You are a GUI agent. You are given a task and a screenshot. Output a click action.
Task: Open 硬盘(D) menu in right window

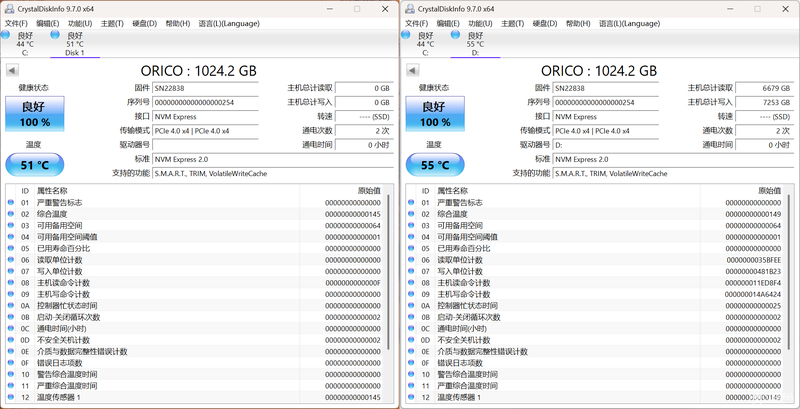545,23
